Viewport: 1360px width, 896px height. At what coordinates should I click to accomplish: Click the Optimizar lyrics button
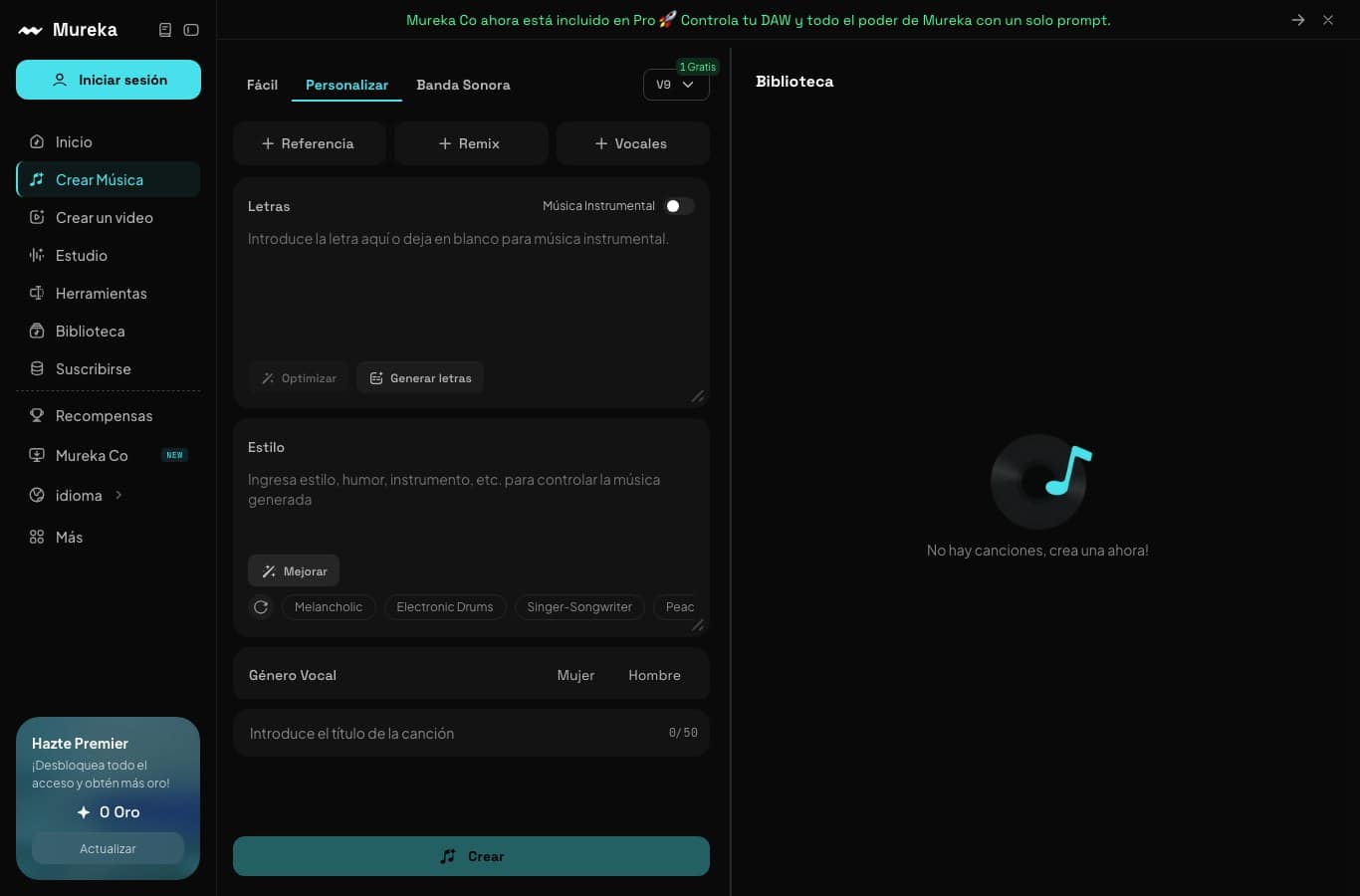299,378
